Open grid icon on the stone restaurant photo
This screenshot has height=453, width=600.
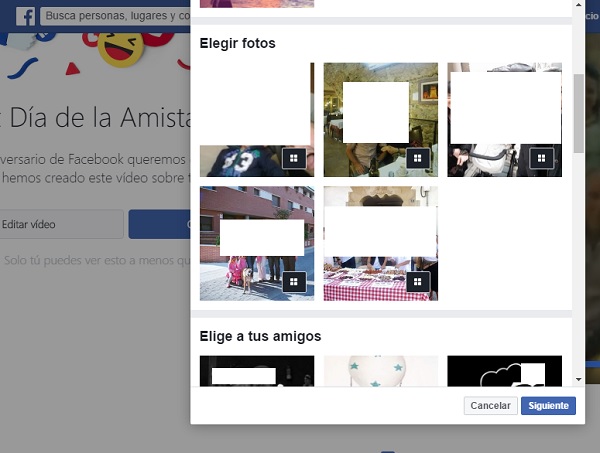click(x=417, y=158)
